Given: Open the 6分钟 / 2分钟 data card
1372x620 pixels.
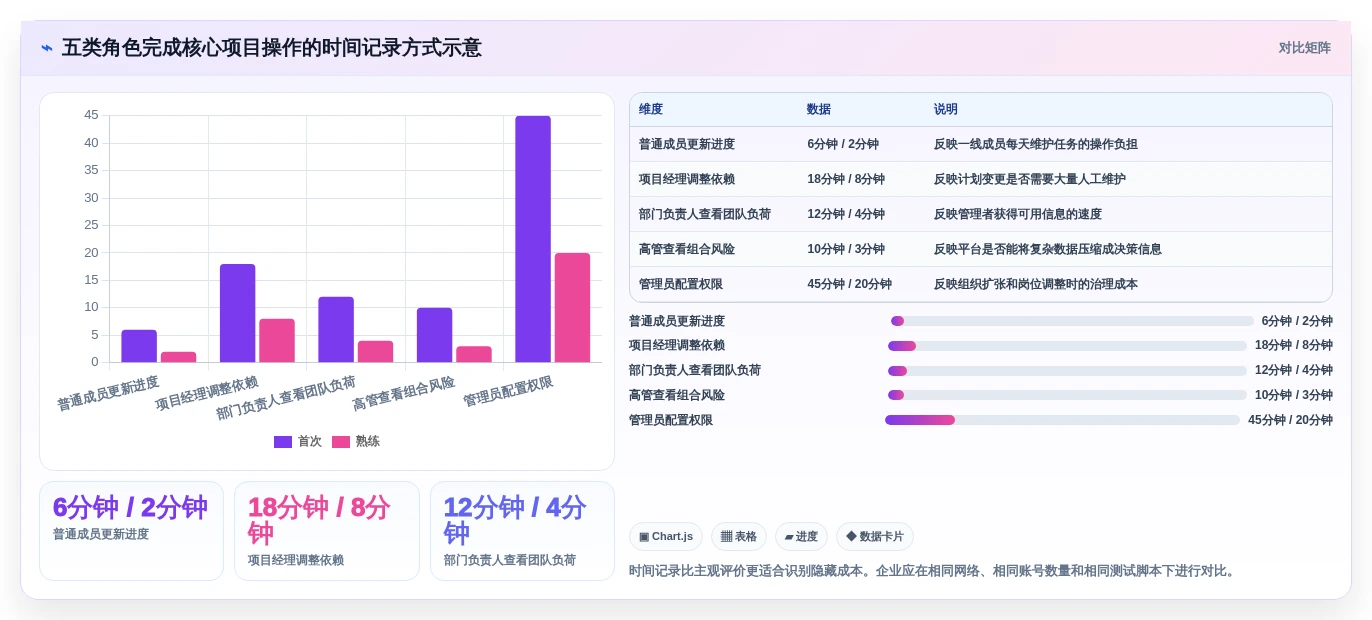Looking at the screenshot, I should pos(131,531).
